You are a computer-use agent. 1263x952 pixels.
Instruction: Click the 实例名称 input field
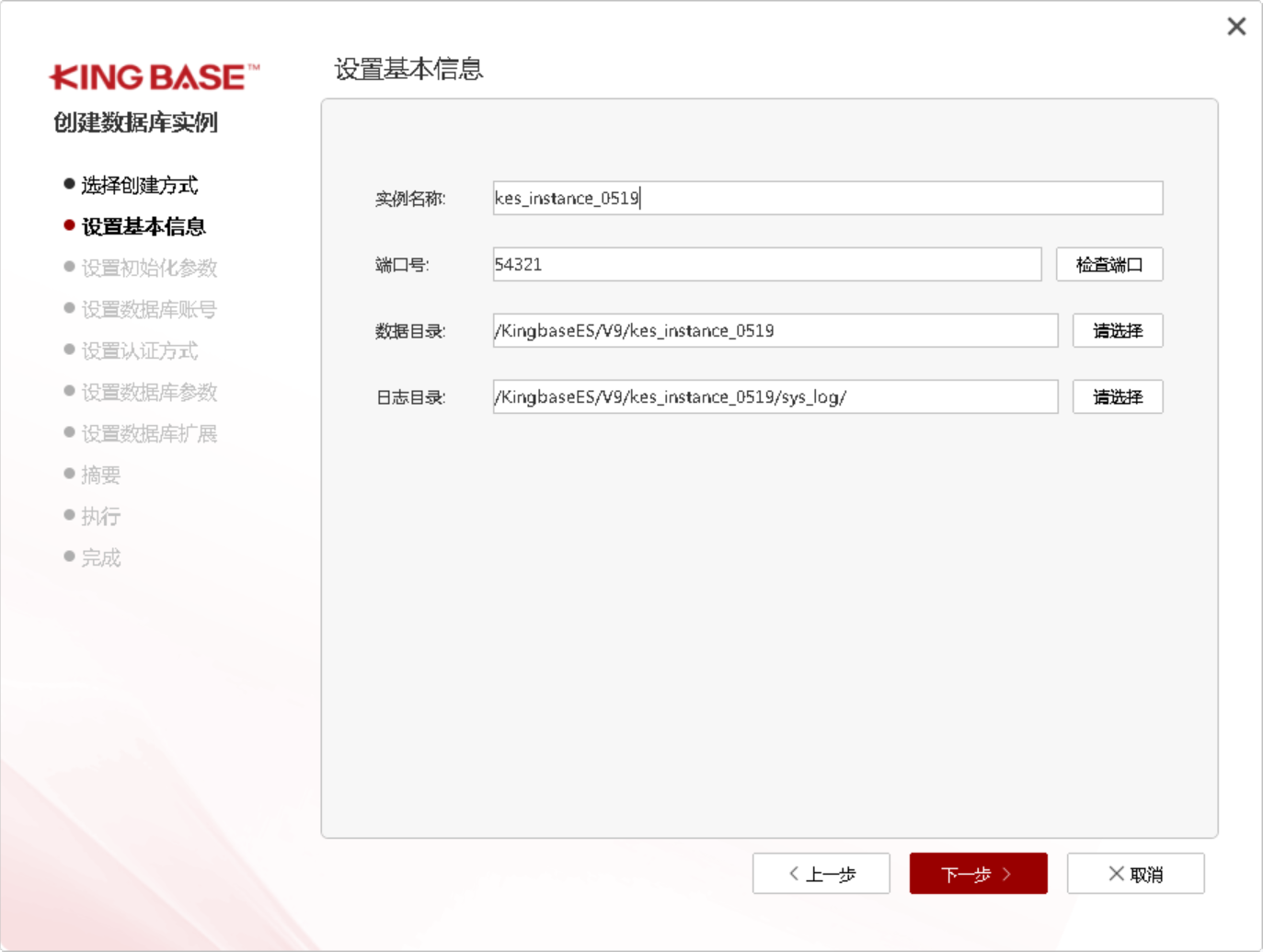tap(828, 198)
